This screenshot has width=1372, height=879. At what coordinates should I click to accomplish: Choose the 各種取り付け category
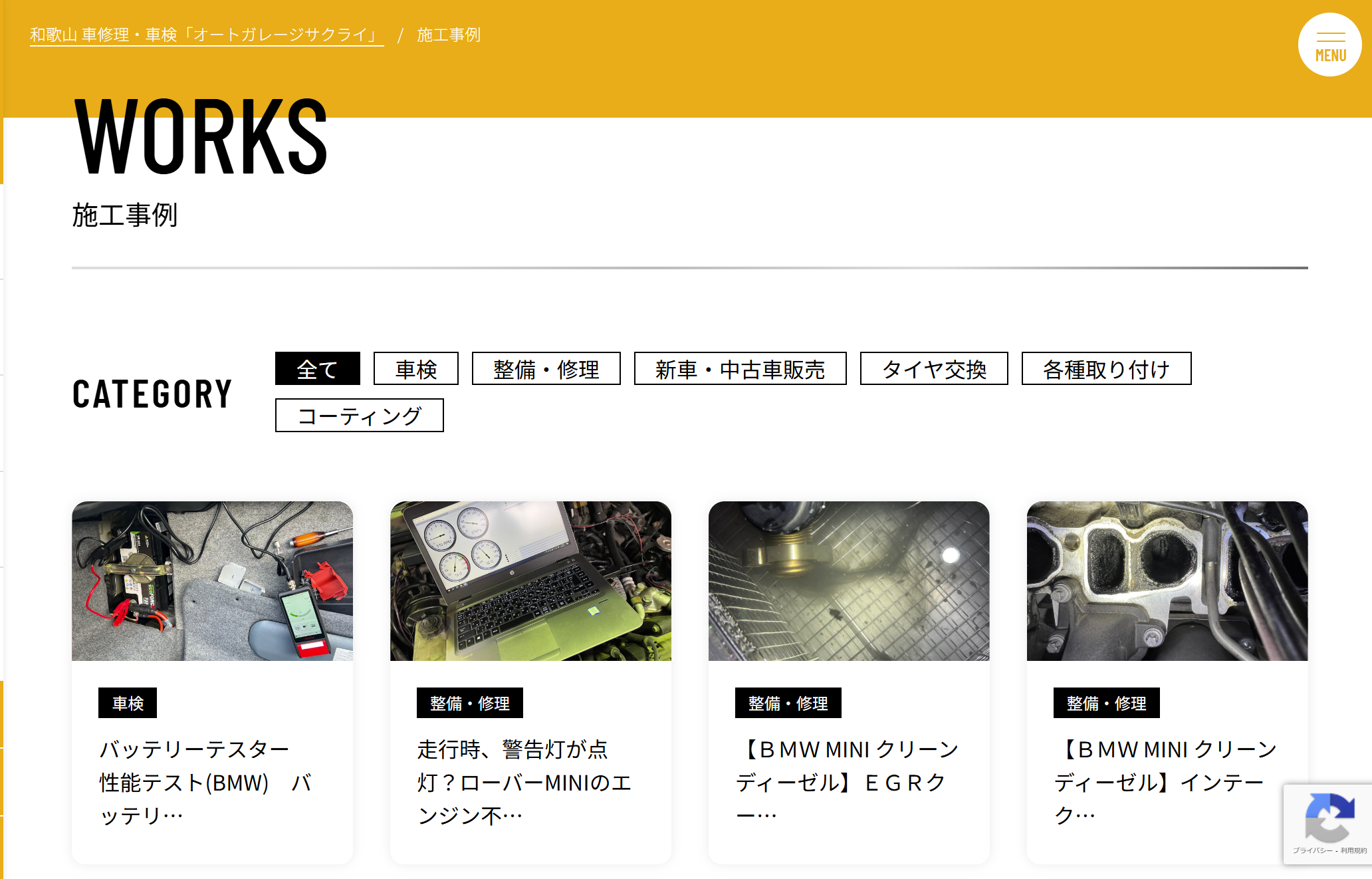point(1106,369)
